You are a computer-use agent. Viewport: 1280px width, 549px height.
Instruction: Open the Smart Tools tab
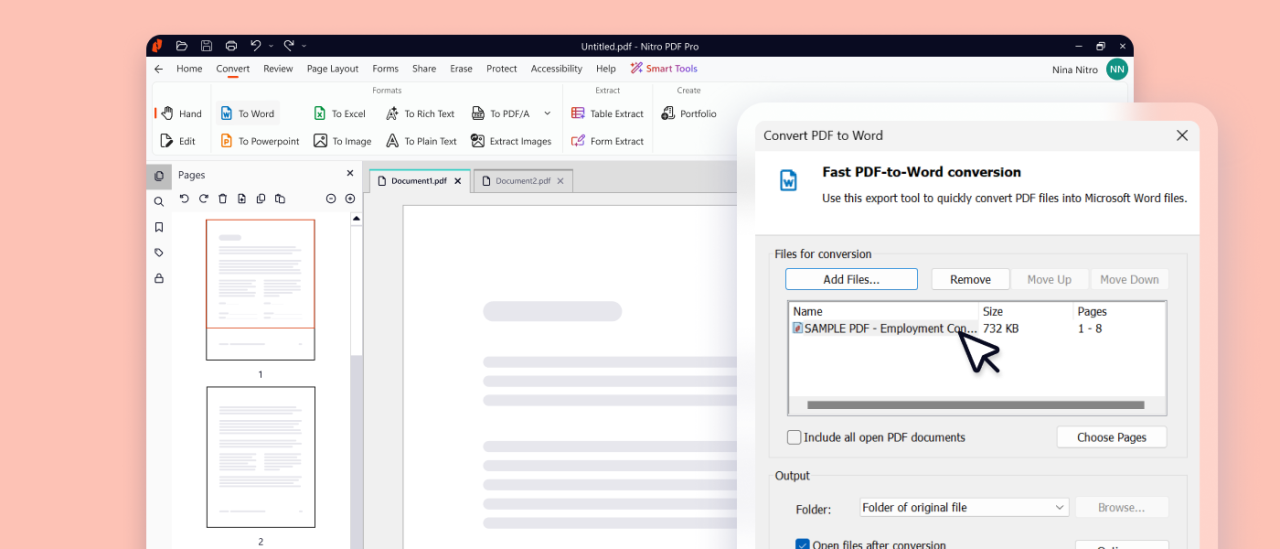click(x=664, y=69)
